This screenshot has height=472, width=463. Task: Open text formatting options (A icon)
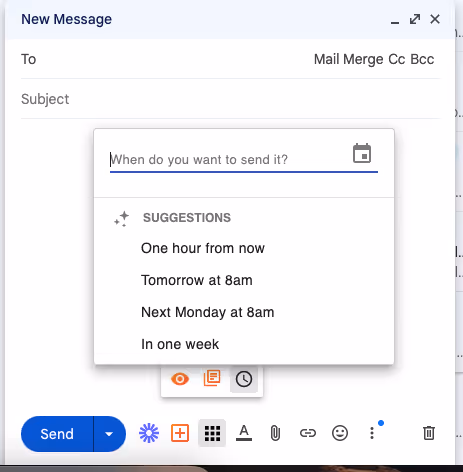[x=244, y=433]
